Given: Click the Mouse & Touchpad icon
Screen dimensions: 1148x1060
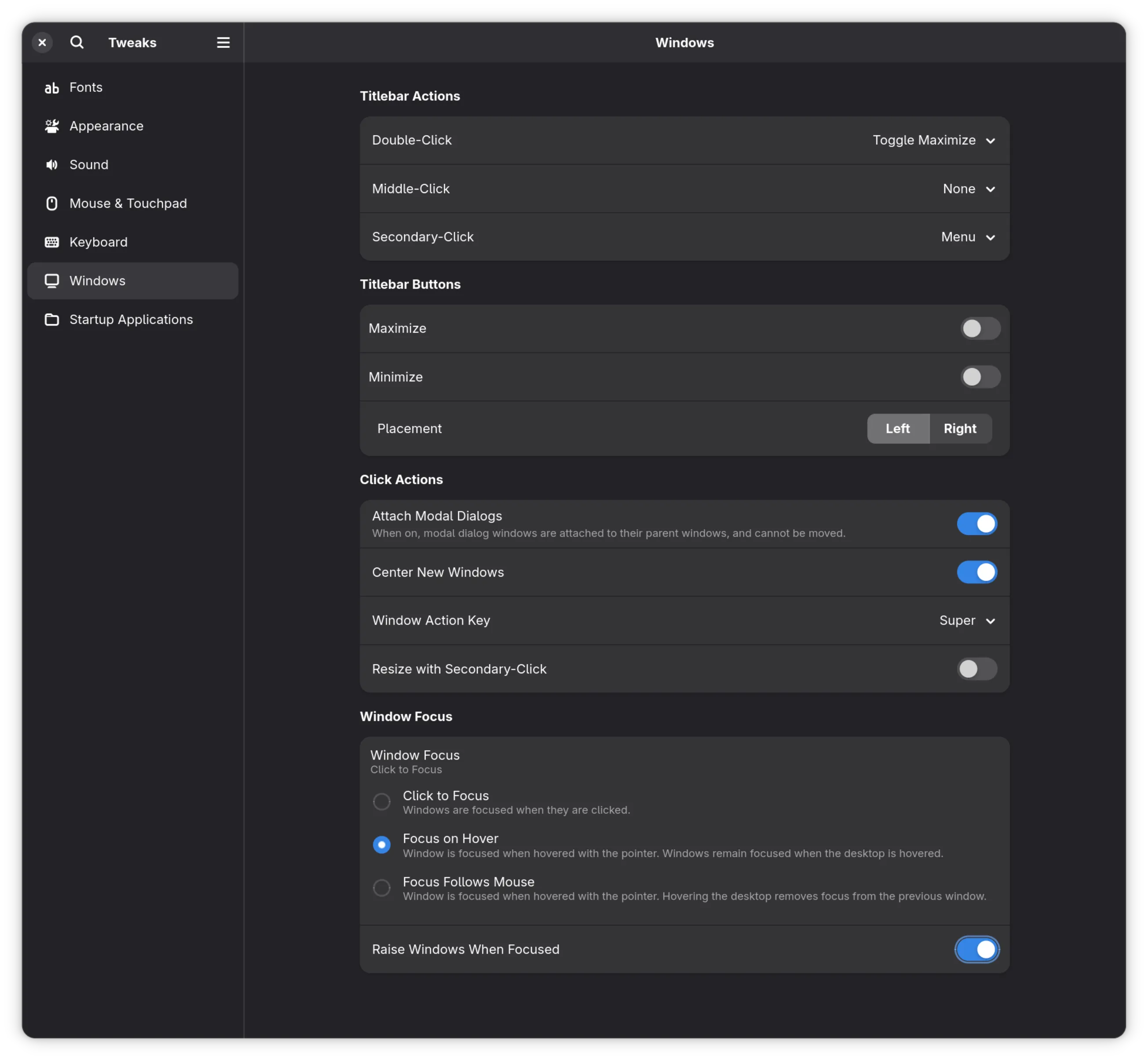Looking at the screenshot, I should coord(51,204).
